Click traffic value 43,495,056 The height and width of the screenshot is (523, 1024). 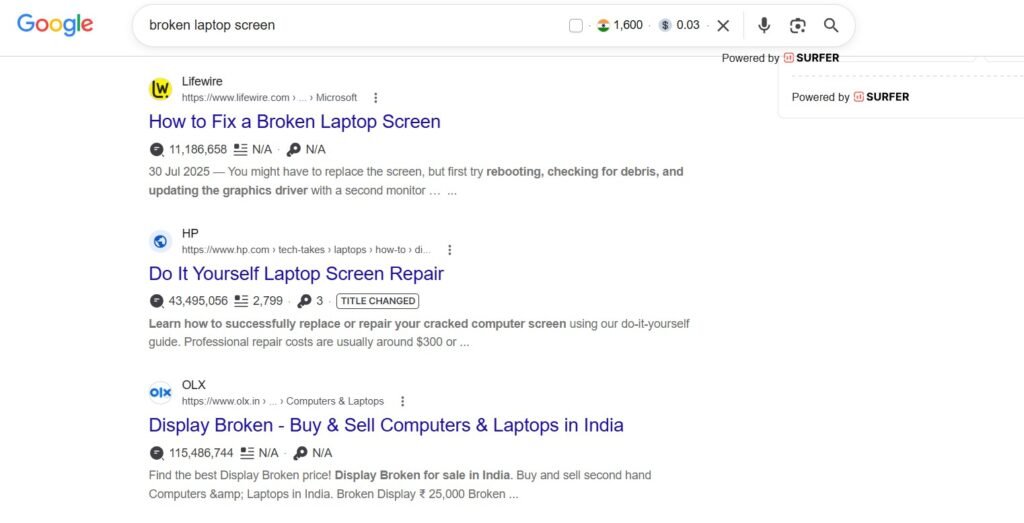198,301
